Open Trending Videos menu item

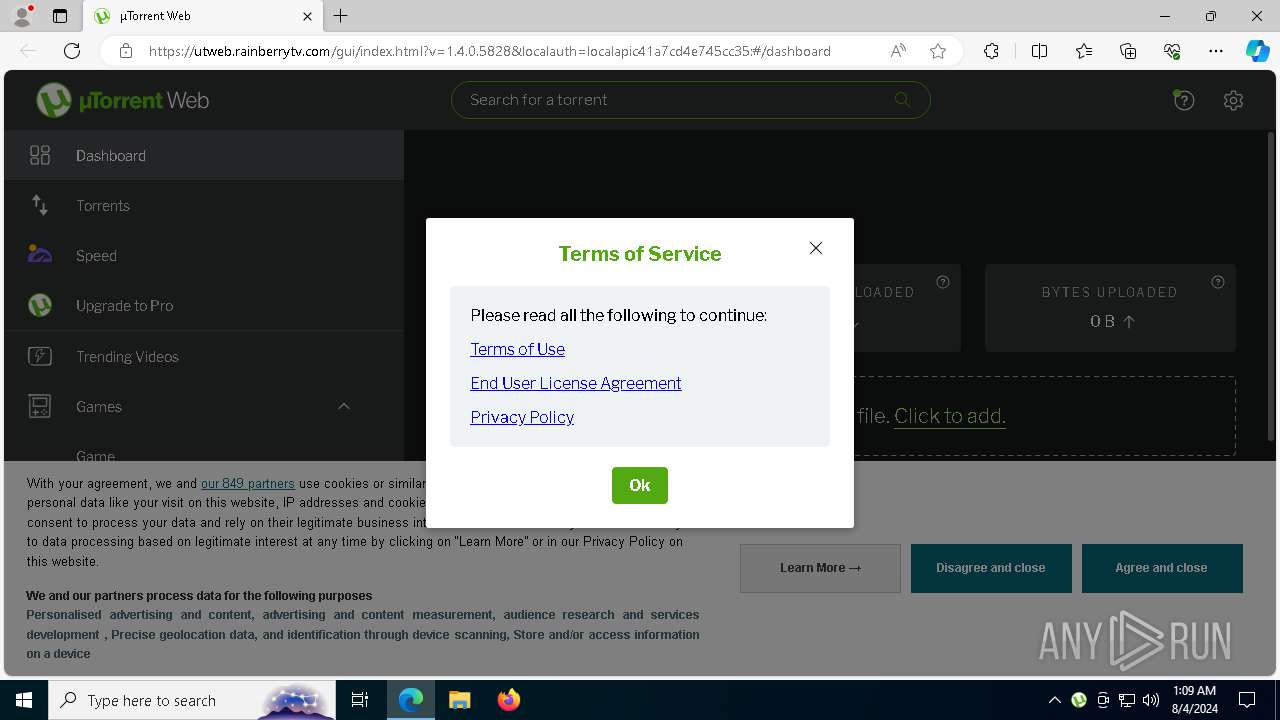(204, 356)
